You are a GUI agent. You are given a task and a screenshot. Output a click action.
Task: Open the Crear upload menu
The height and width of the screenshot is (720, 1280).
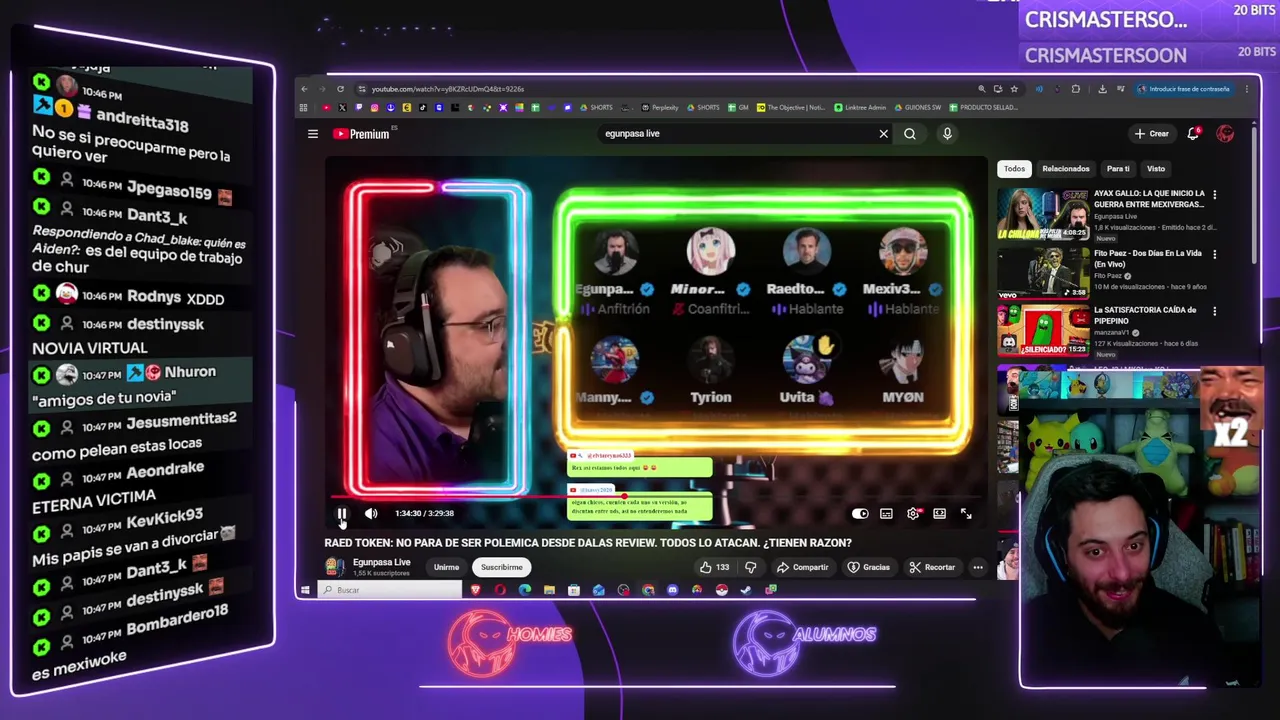[1152, 133]
